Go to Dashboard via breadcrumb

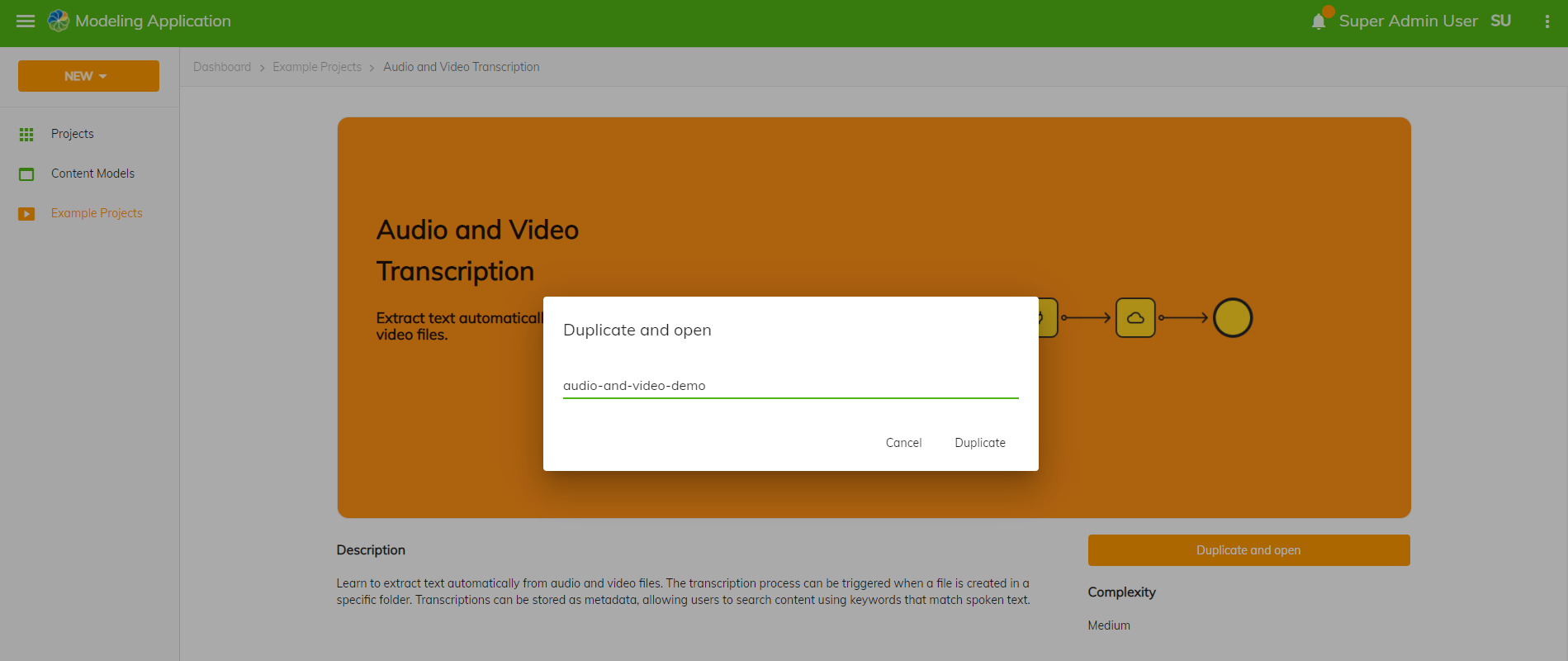(x=222, y=67)
